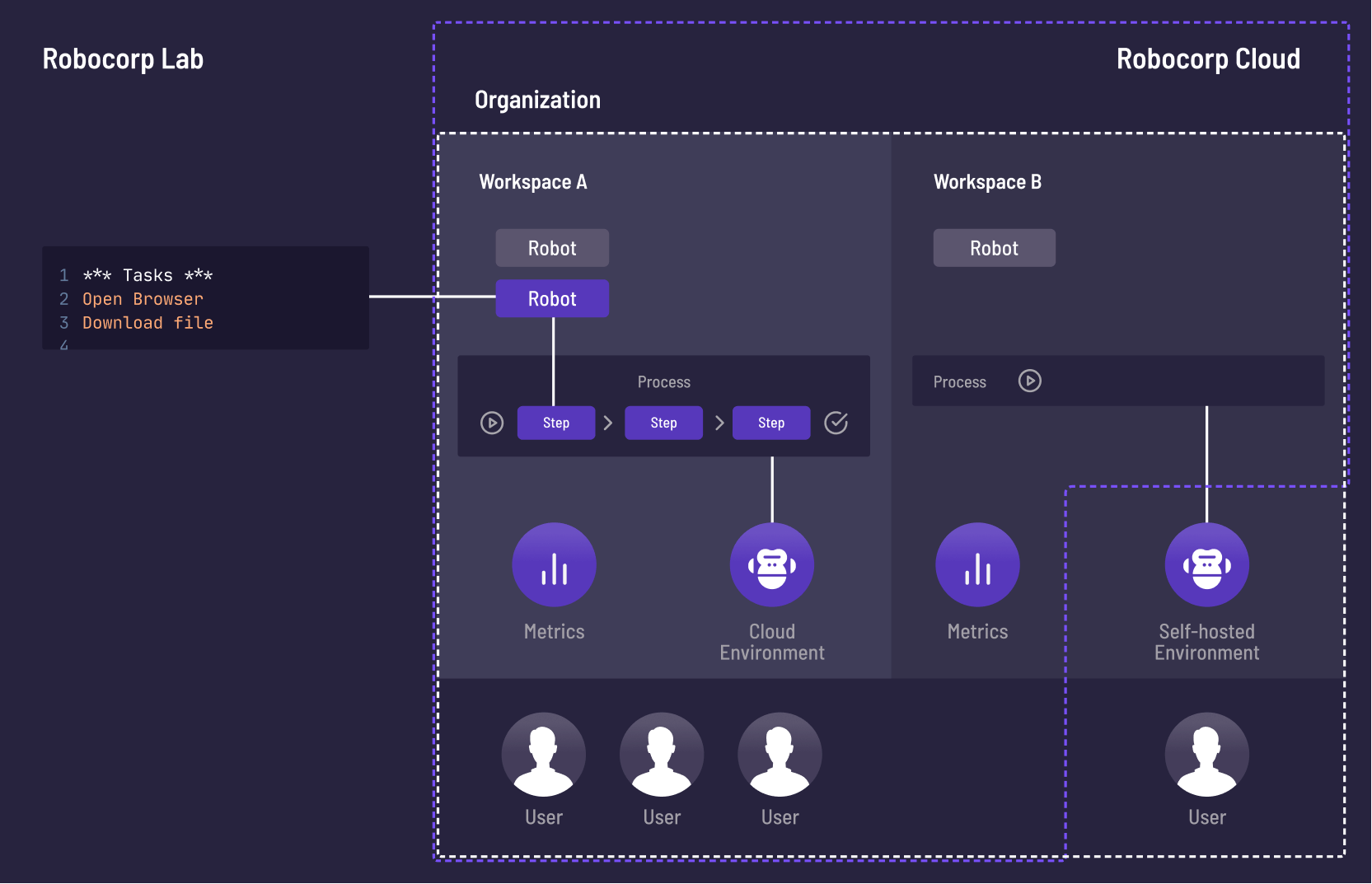1372x884 pixels.
Task: Select the User avatar below Self-hosted Environment
Action: pos(1207,755)
